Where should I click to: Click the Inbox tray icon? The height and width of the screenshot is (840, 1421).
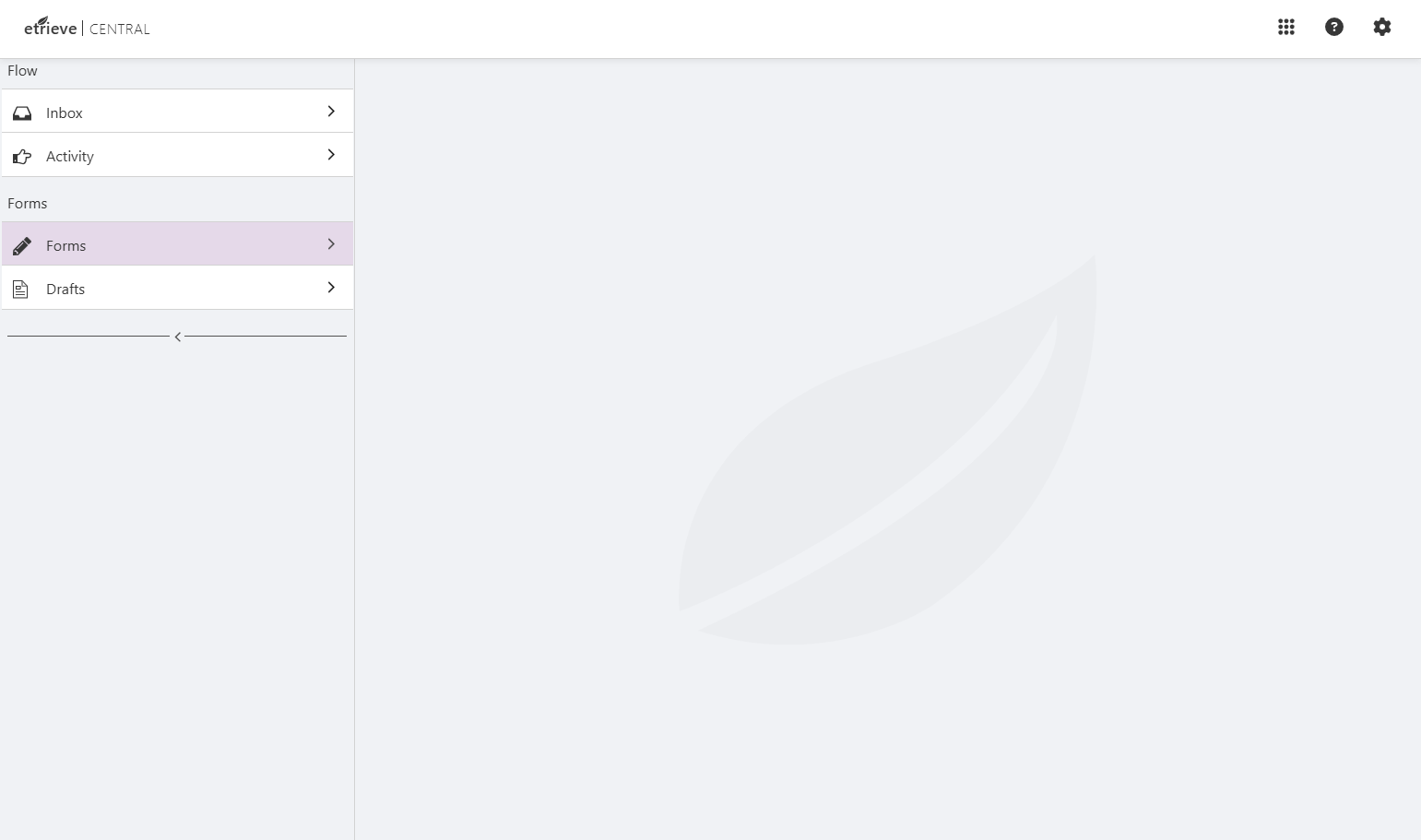(x=22, y=112)
